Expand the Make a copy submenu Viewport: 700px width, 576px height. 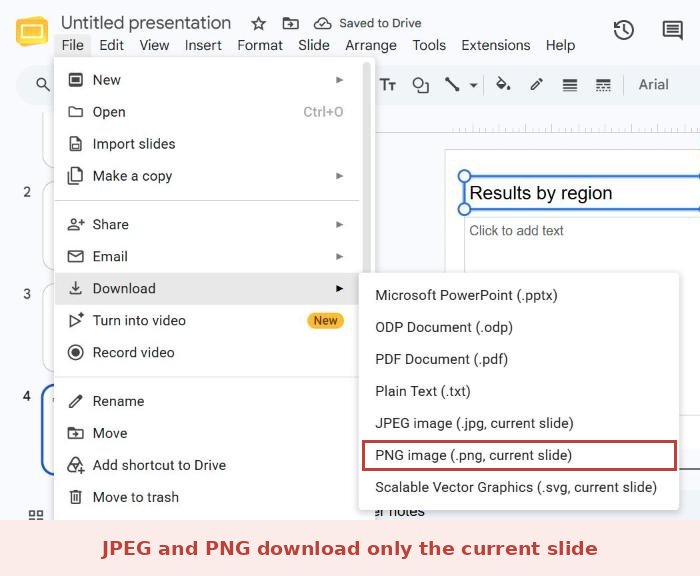207,176
